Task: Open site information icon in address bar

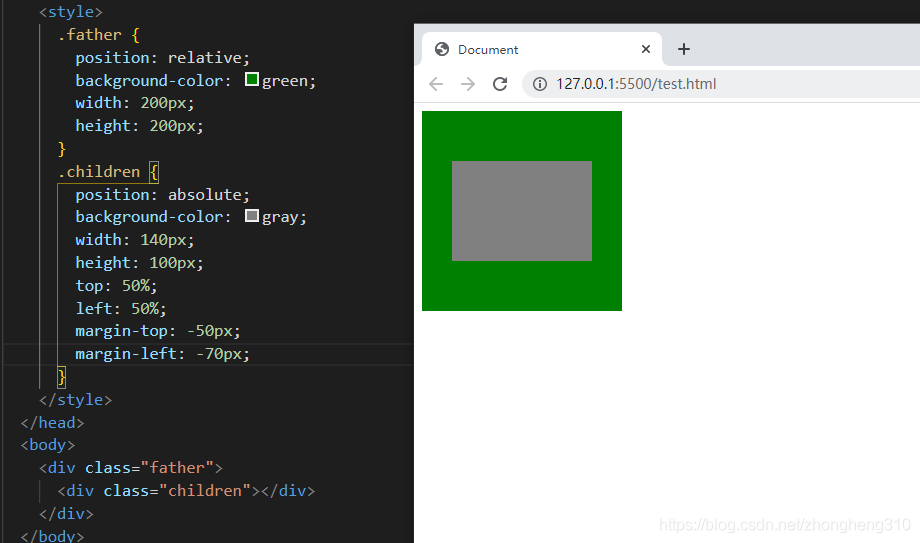Action: point(540,84)
